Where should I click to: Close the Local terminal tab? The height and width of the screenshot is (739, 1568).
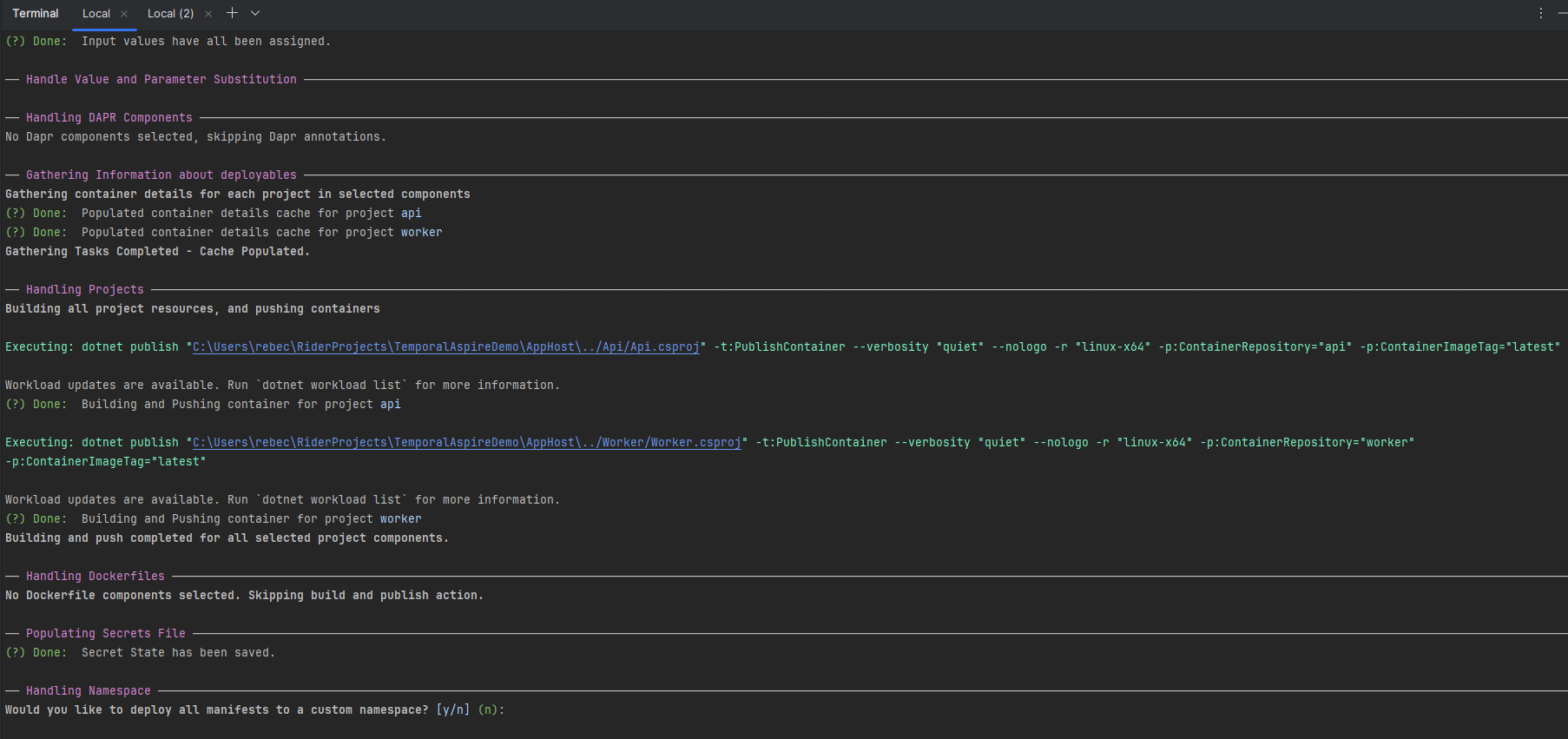(x=124, y=14)
